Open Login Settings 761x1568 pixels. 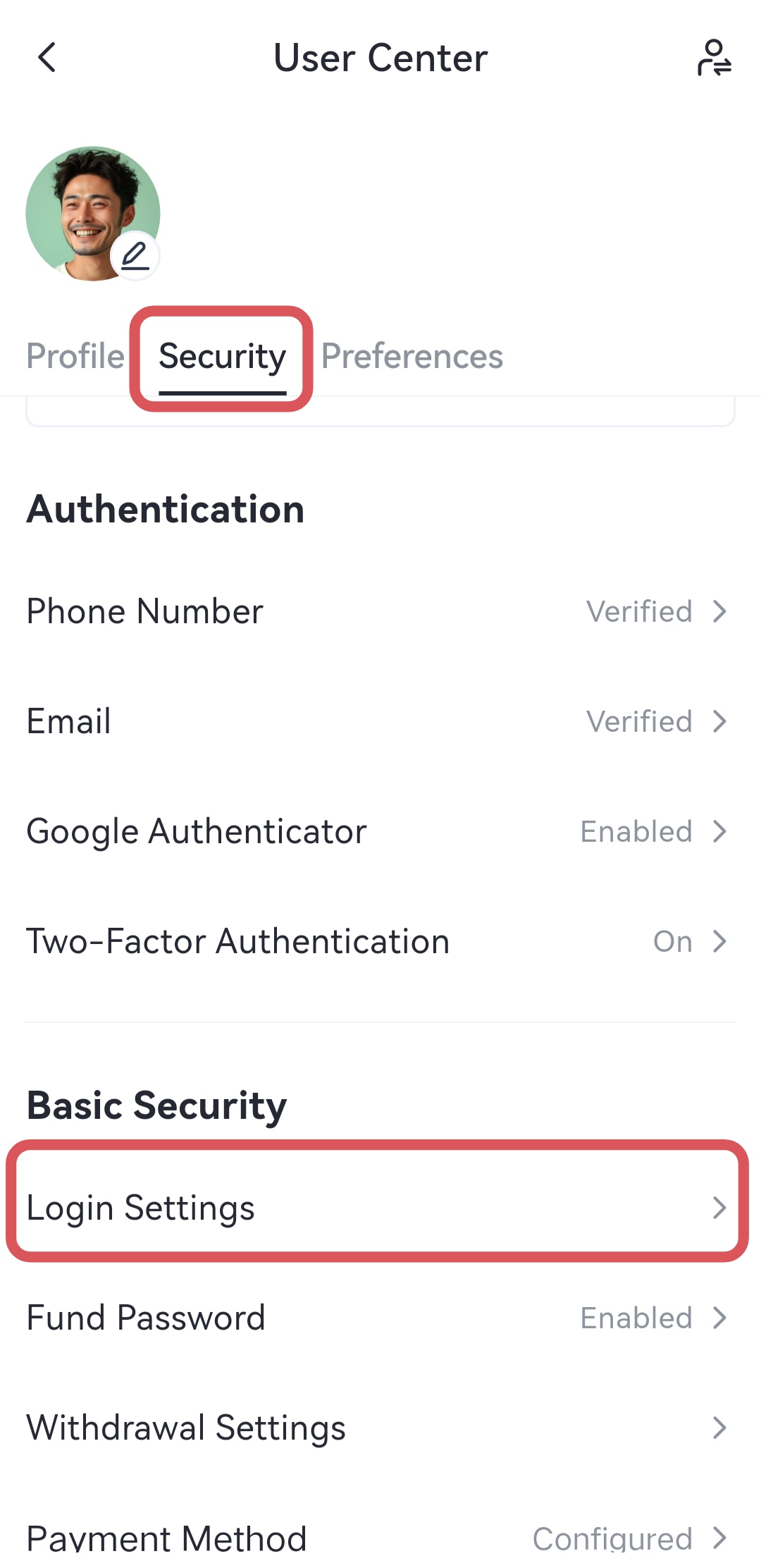pos(141,1208)
